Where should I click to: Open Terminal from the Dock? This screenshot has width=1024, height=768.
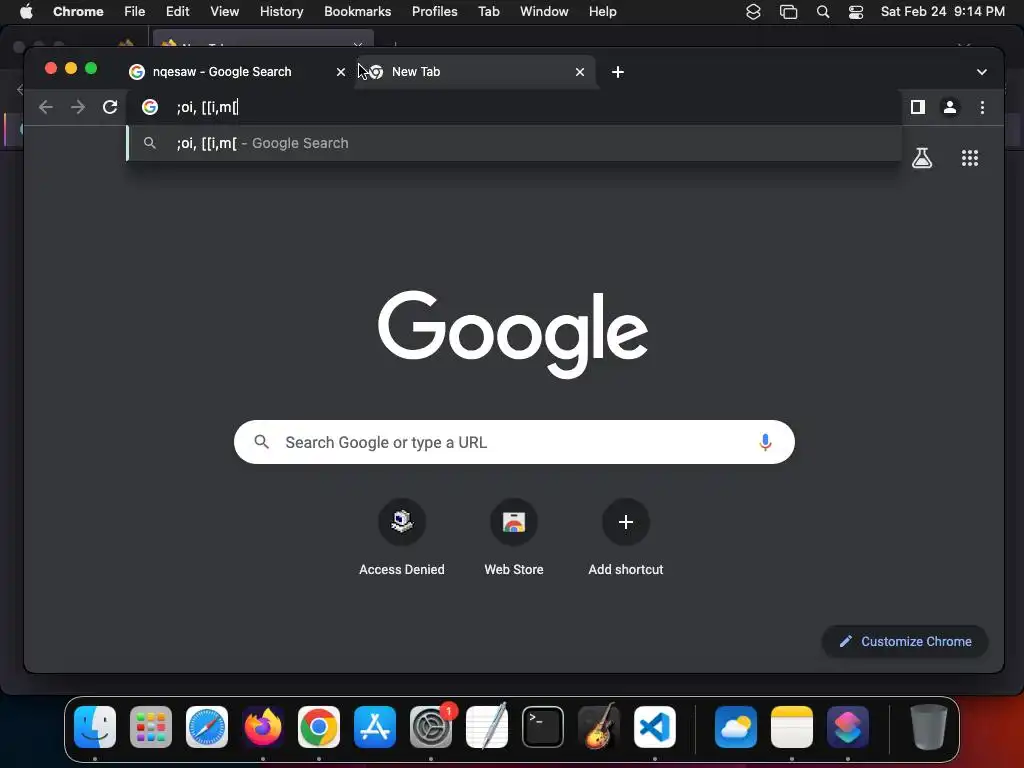(543, 727)
